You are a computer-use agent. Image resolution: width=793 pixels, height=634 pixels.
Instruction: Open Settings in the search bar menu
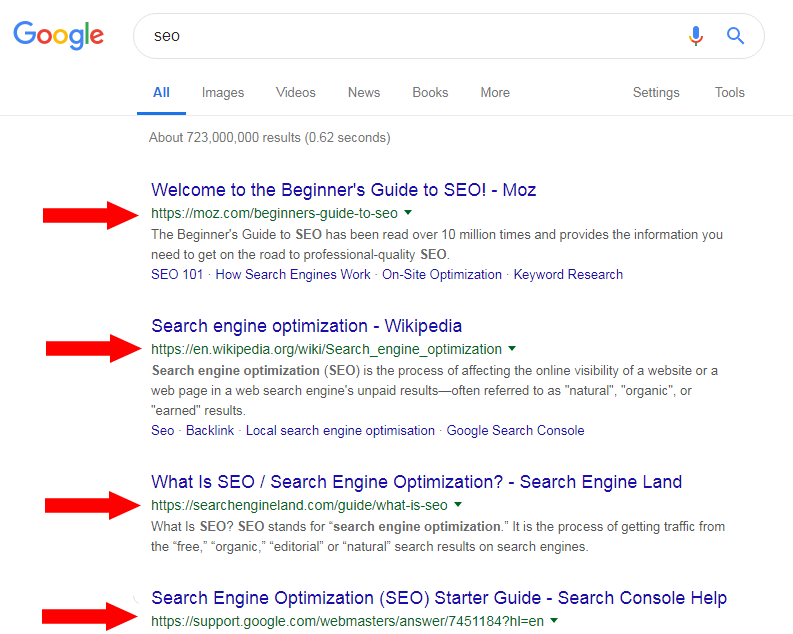tap(656, 93)
